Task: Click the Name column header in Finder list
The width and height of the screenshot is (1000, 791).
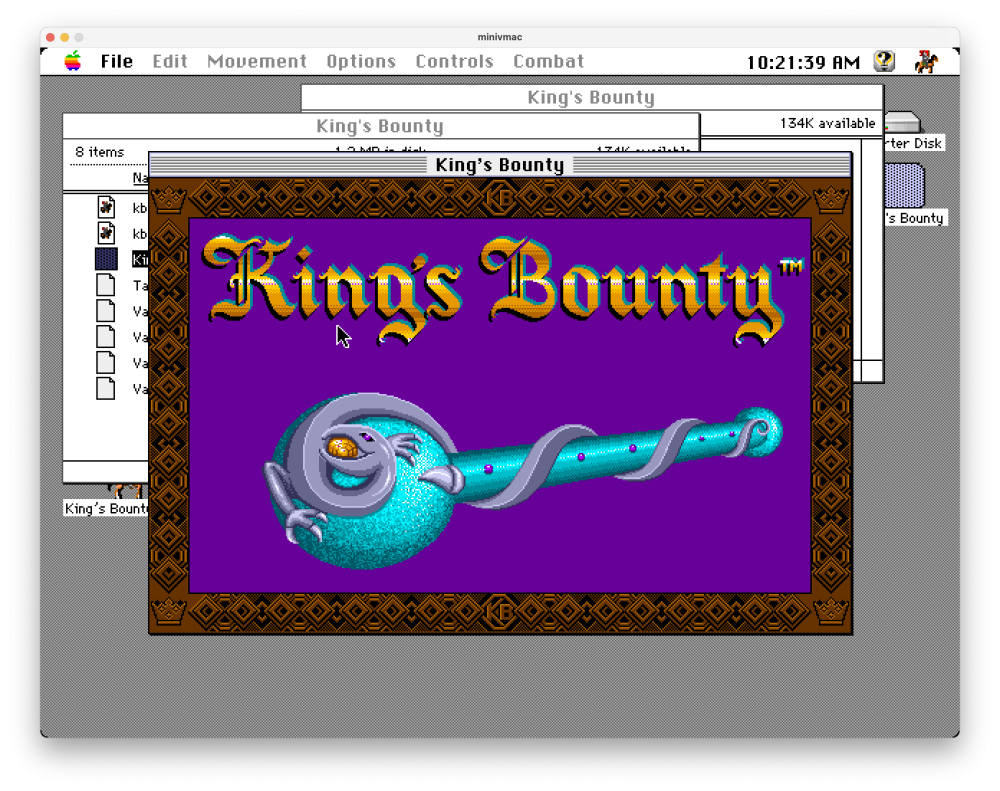Action: click(x=140, y=177)
